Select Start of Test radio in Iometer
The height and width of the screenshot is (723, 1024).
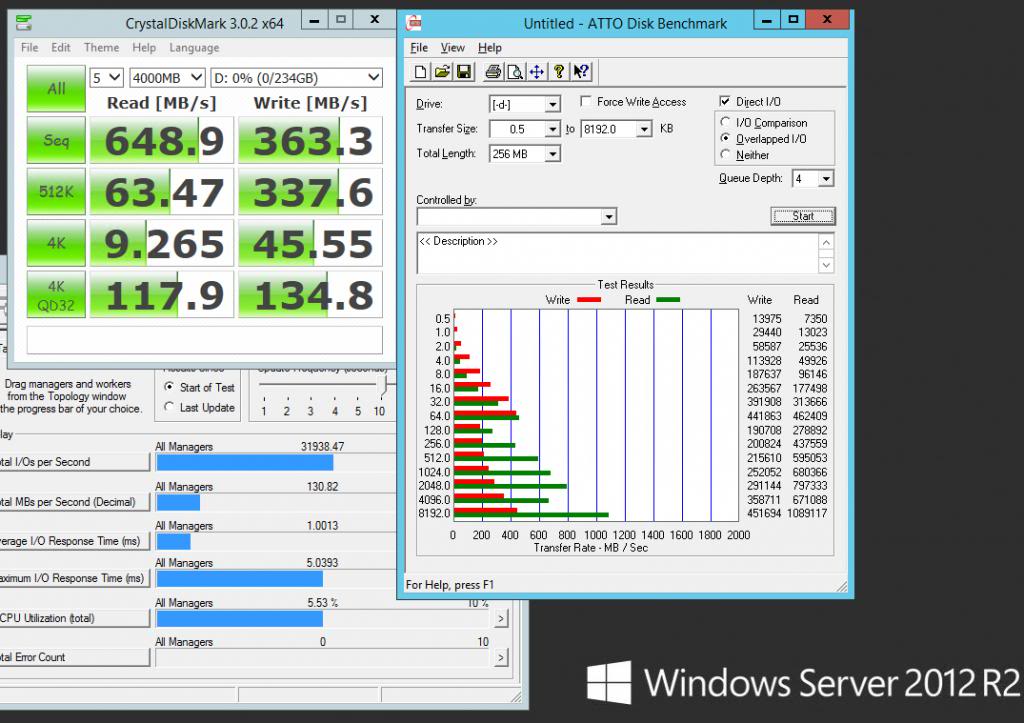tap(169, 387)
